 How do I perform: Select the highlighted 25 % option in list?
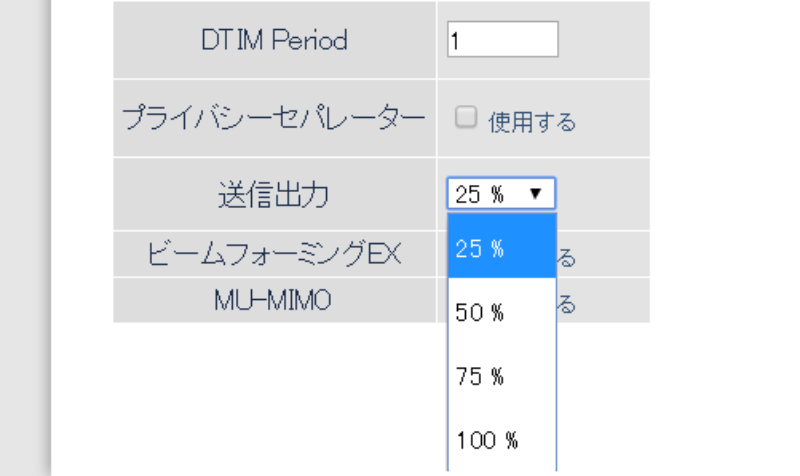tap(501, 249)
